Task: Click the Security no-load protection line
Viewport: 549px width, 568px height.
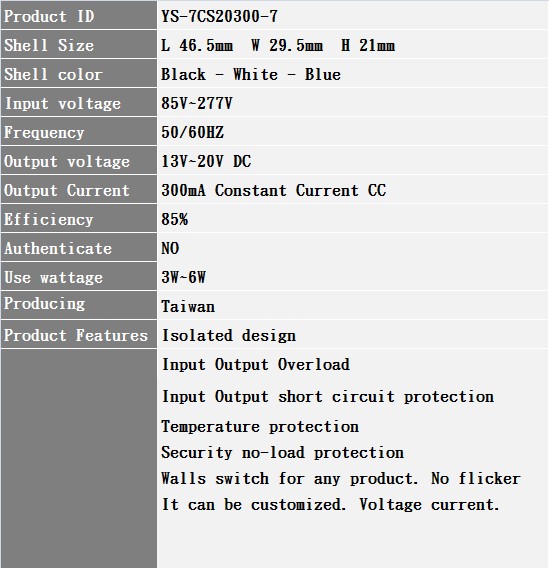Action: click(282, 452)
